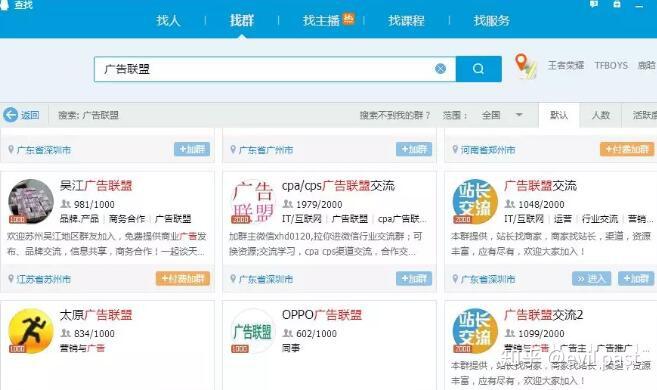Screen dimensions: 657x390
Task: Open the 找人 tab
Action: 168,21
